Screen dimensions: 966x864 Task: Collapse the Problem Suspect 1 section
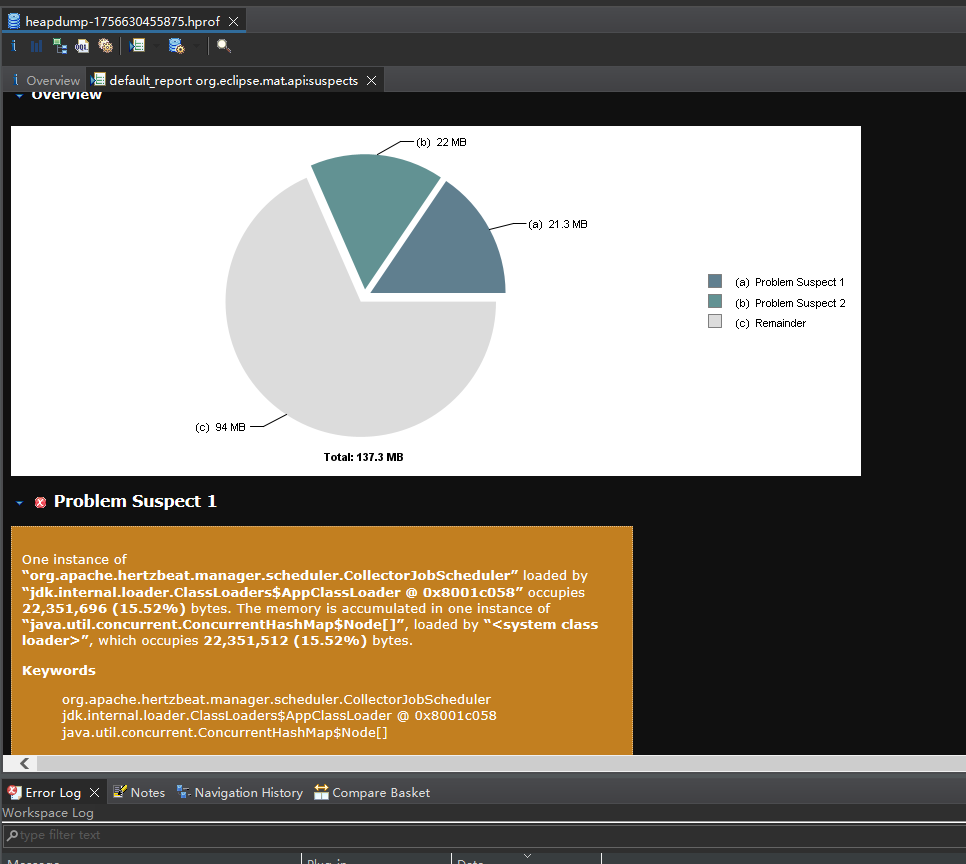tap(19, 503)
